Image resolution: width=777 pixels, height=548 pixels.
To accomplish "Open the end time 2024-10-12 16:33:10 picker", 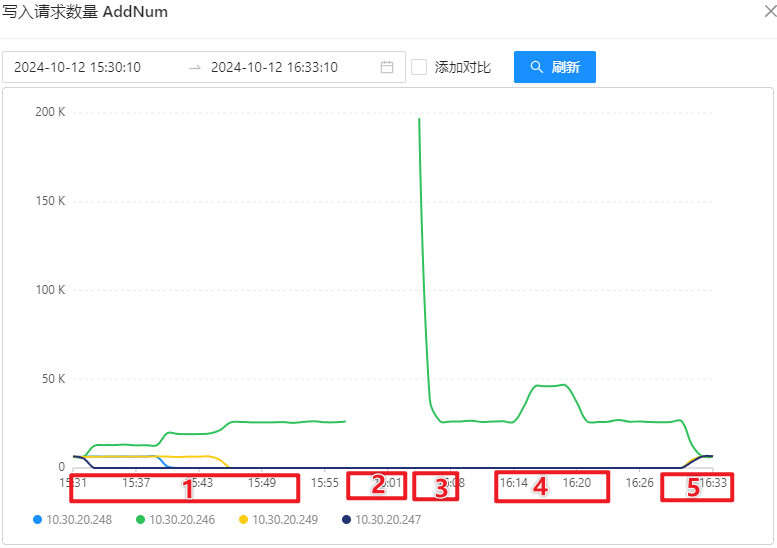I will click(274, 67).
